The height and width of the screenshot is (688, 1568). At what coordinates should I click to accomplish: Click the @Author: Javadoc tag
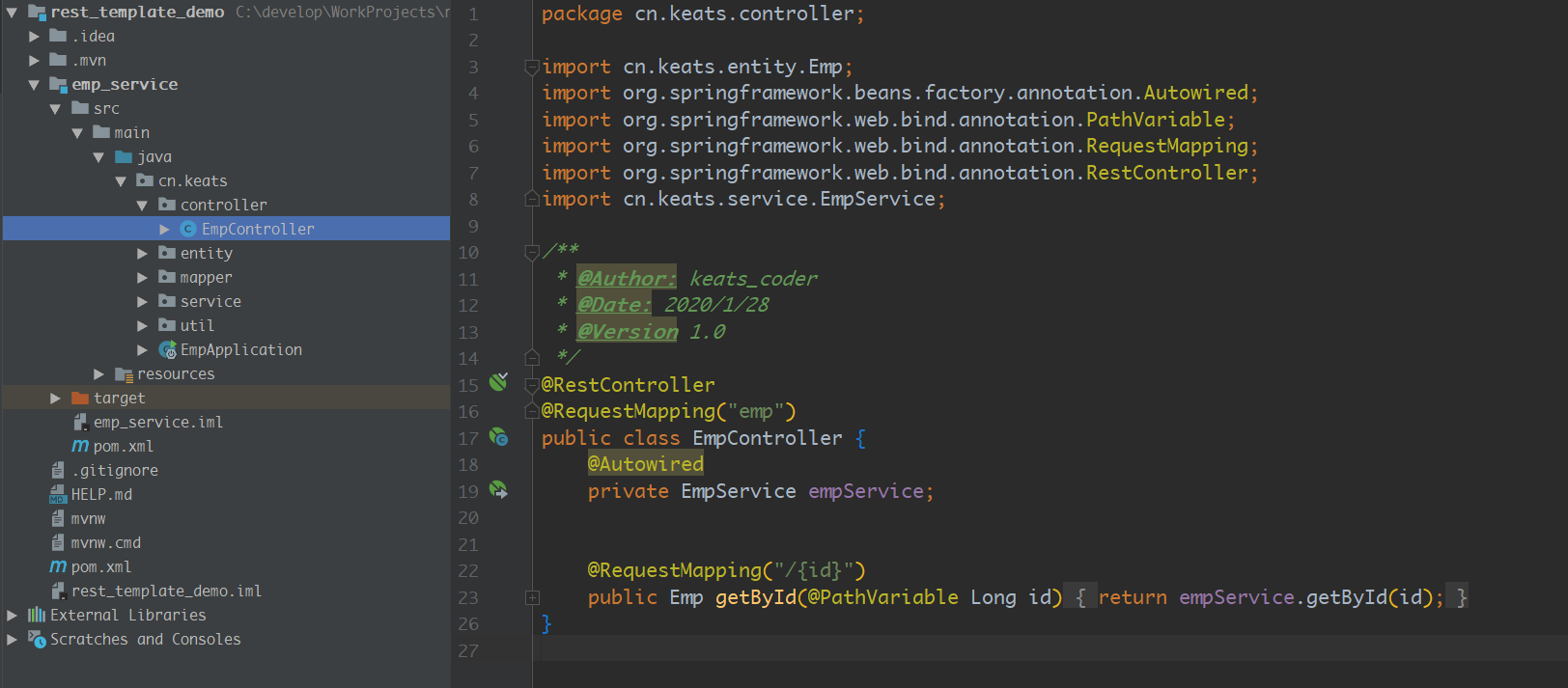point(627,278)
